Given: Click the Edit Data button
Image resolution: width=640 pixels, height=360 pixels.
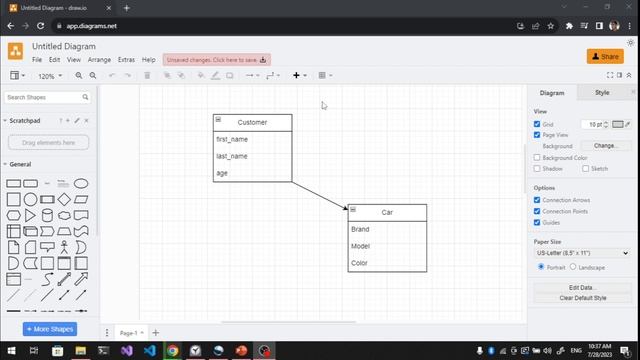Looking at the screenshot, I should coord(582,288).
